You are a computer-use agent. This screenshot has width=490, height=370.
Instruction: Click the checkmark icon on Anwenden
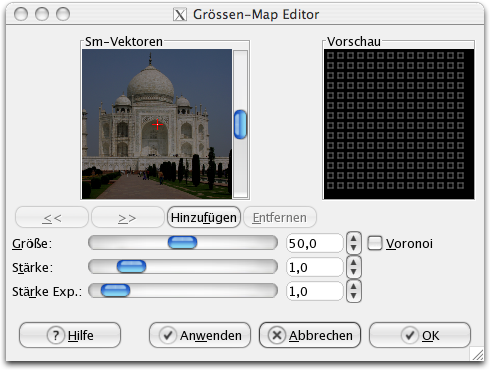[168, 335]
